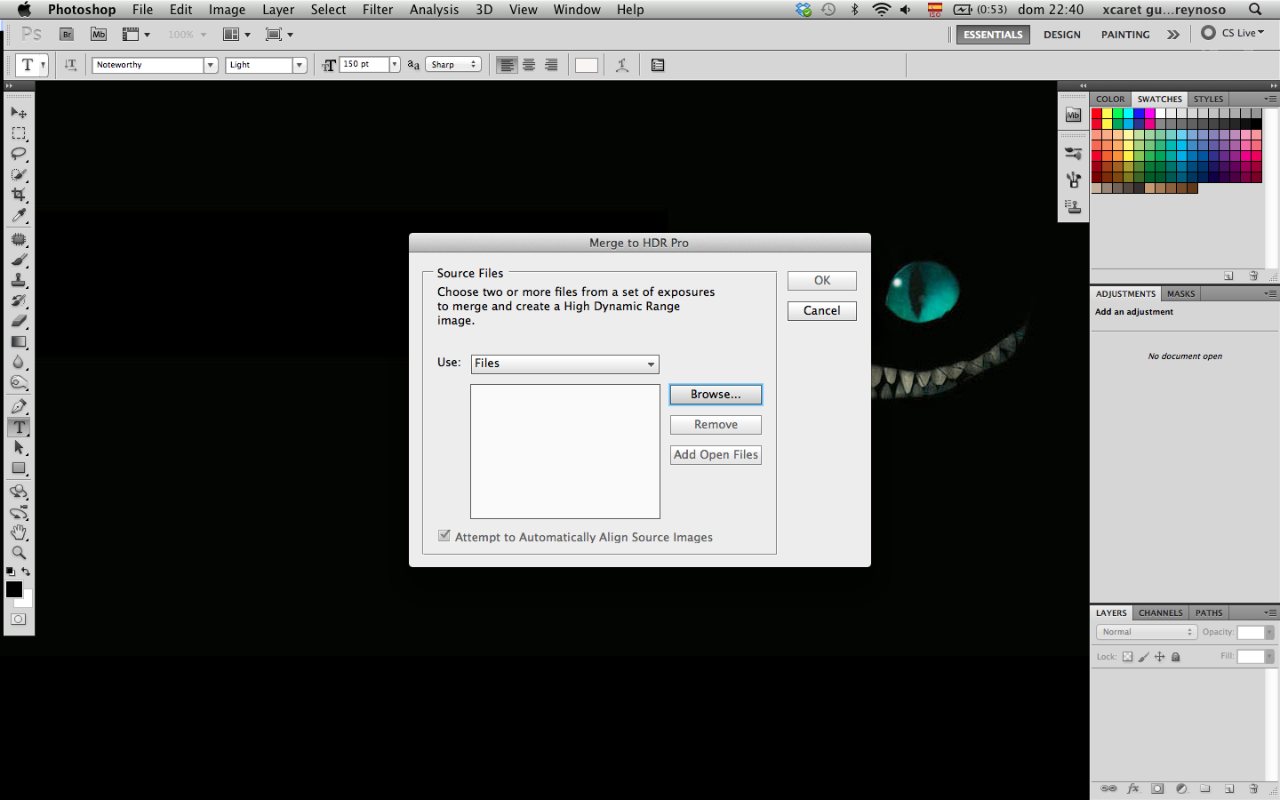Viewport: 1280px width, 800px height.
Task: Launch Mini Bridge from the application bar
Action: [x=98, y=34]
